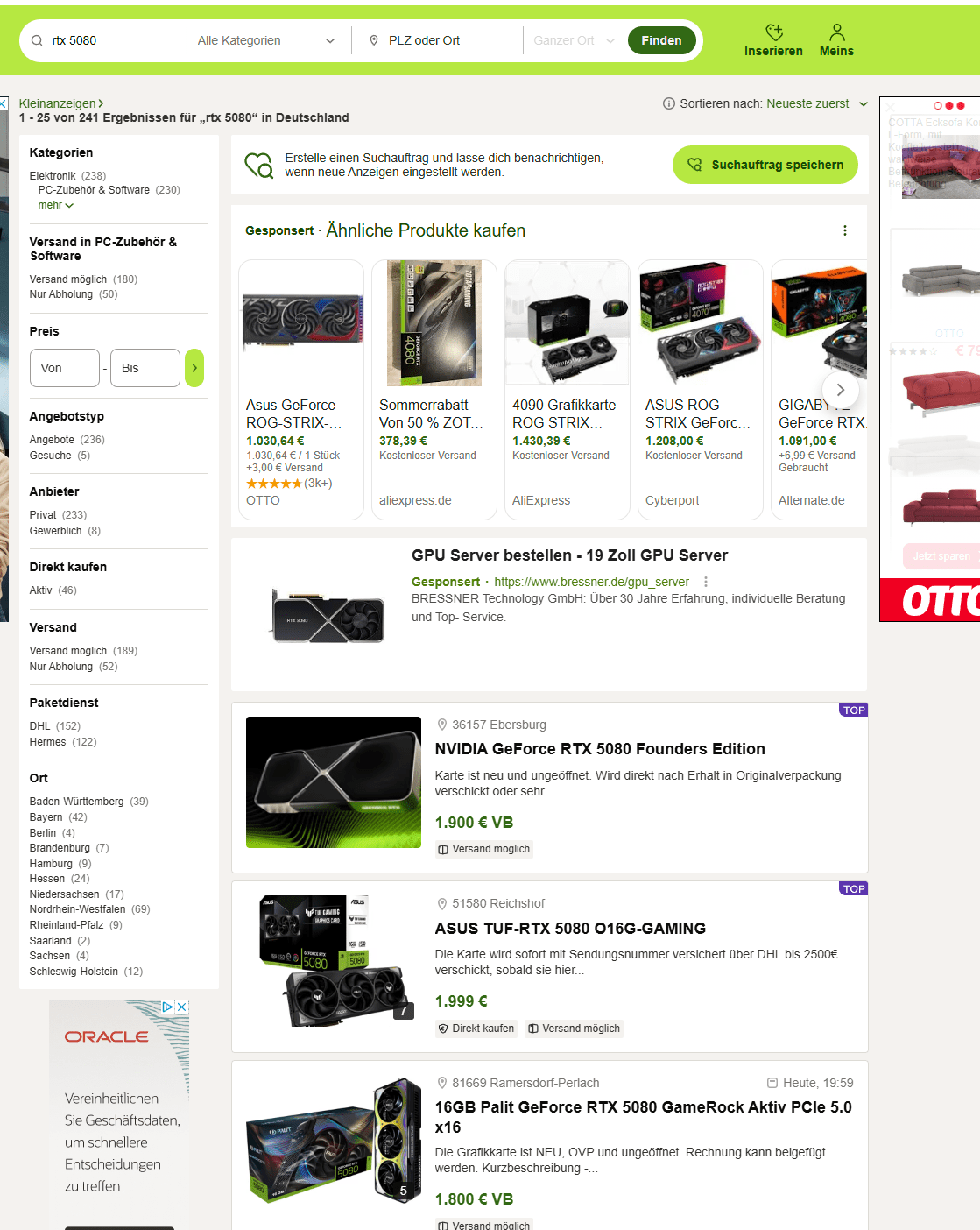Filter Nur Abholung (50)
980x1230 pixels.
point(61,294)
